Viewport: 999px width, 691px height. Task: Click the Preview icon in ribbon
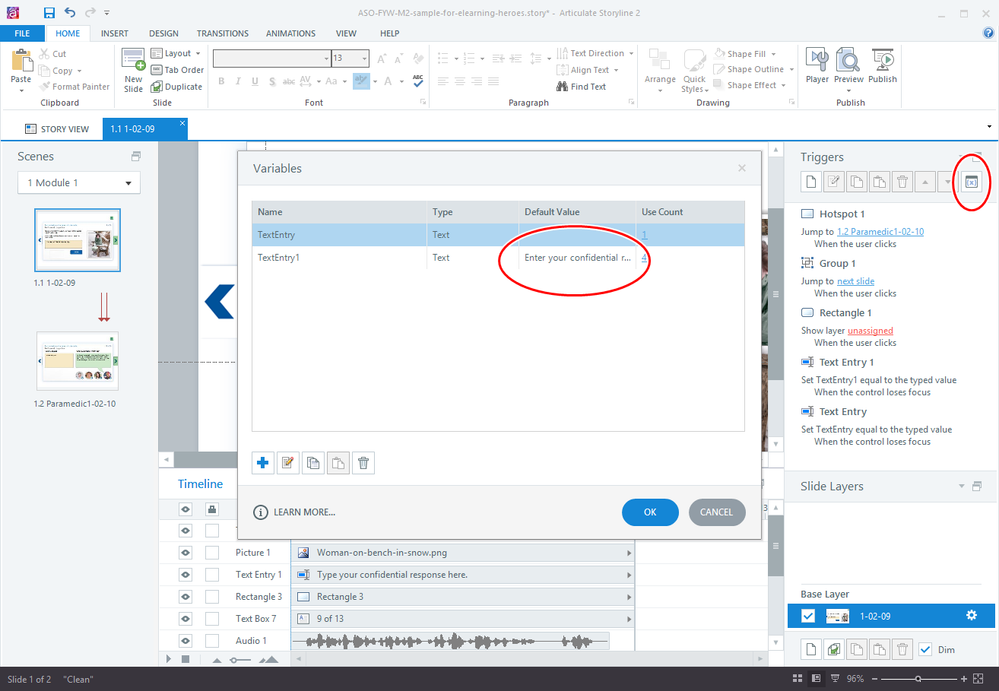[849, 65]
